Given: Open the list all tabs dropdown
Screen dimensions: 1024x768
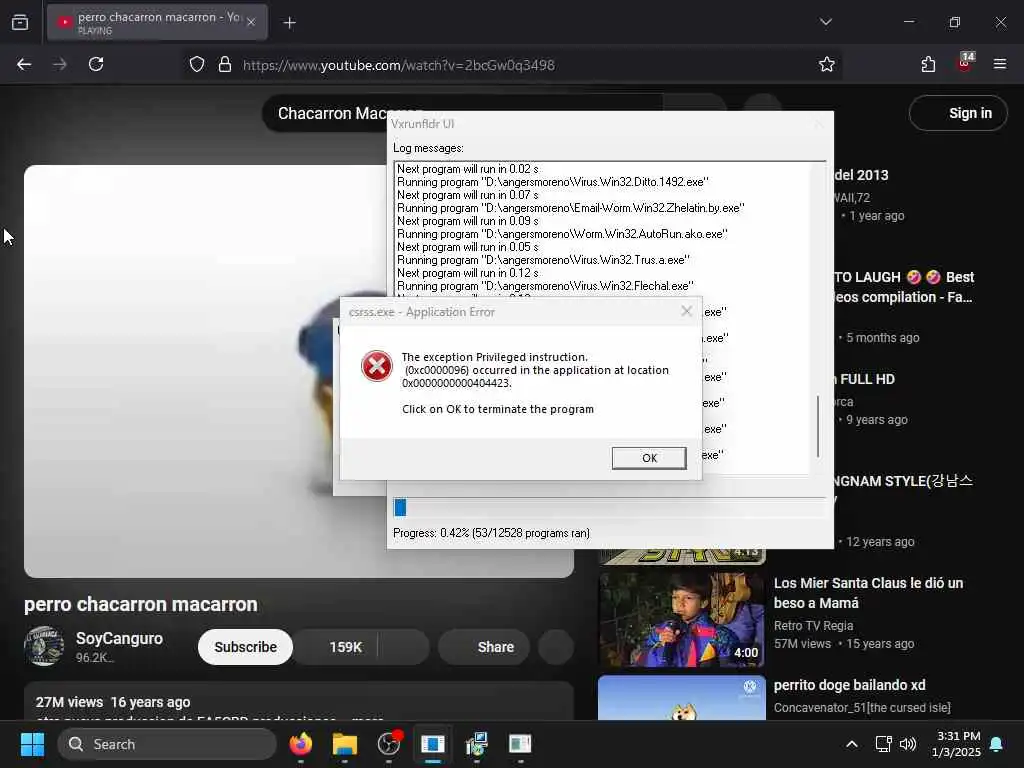Looking at the screenshot, I should point(825,22).
